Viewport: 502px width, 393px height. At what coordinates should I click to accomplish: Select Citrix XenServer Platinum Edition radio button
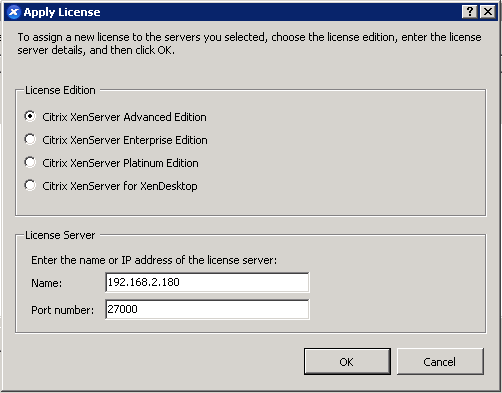tap(30, 162)
